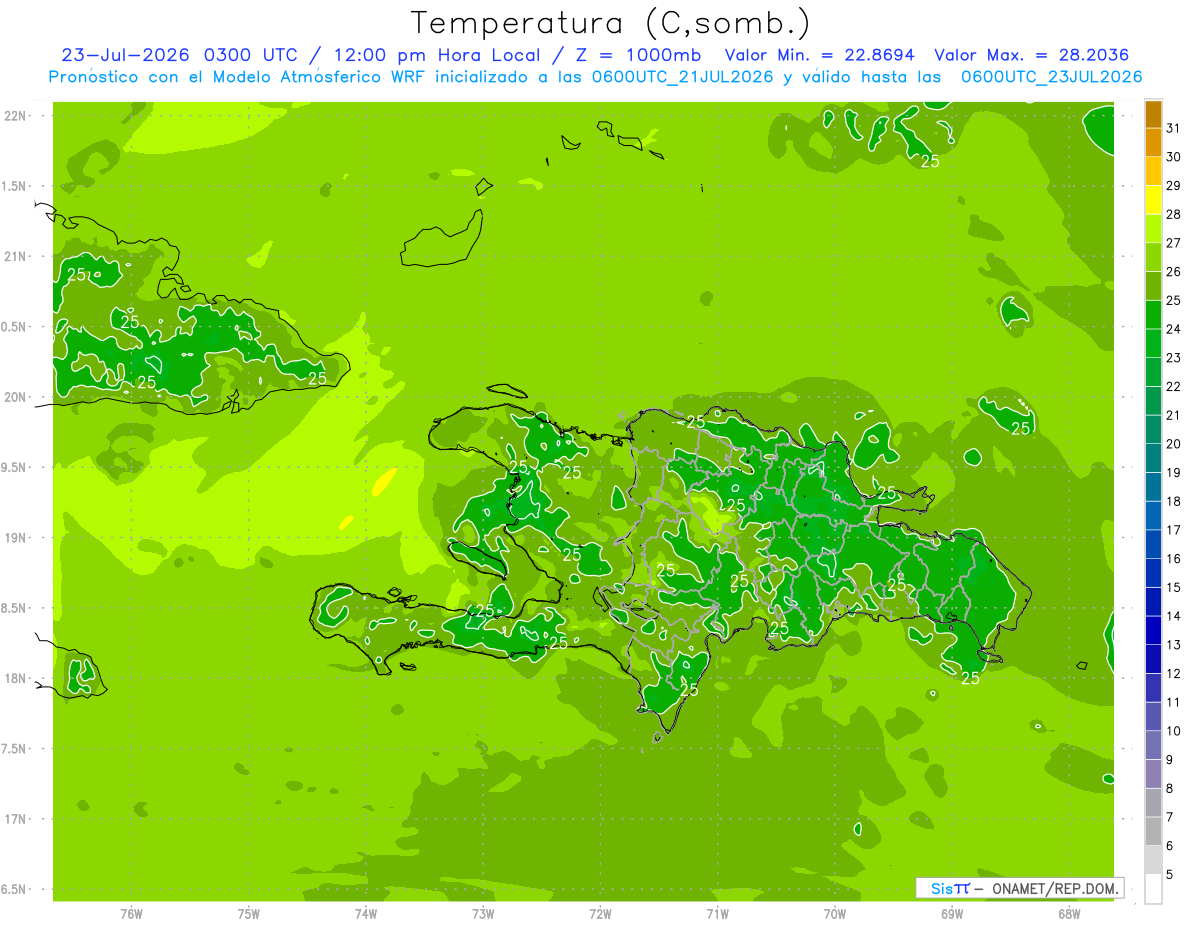Click the '73W' longitude label
The width and height of the screenshot is (1200, 927).
[x=482, y=913]
